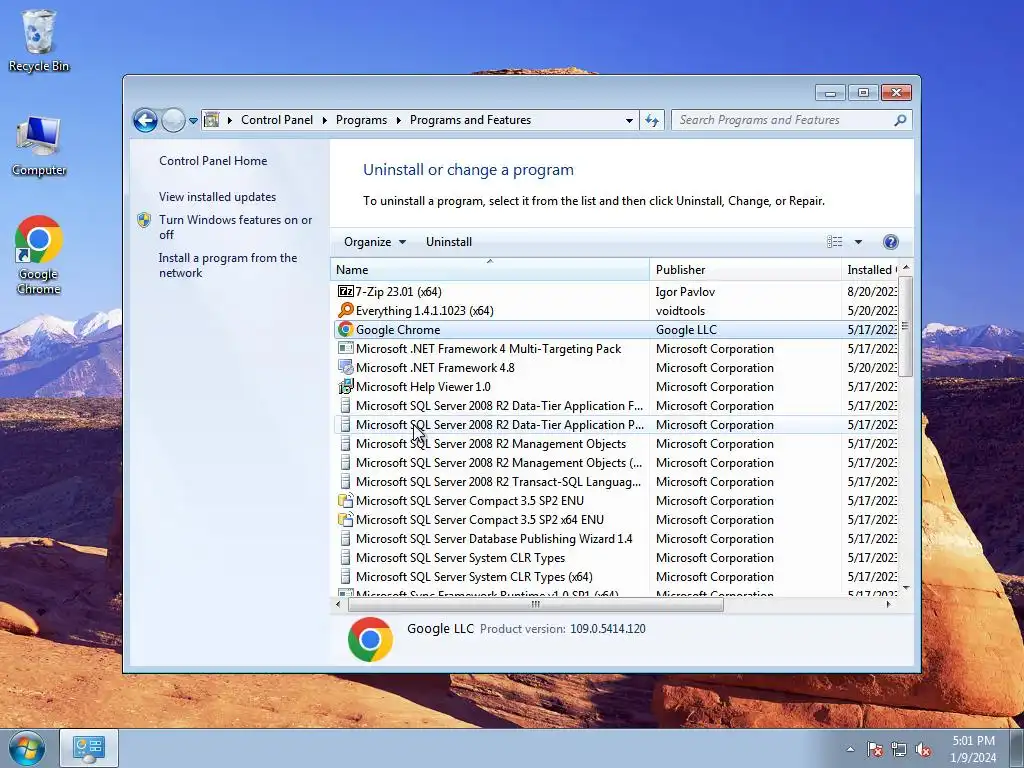The image size is (1024, 768).
Task: Sort by the Publisher column header
Action: point(745,270)
